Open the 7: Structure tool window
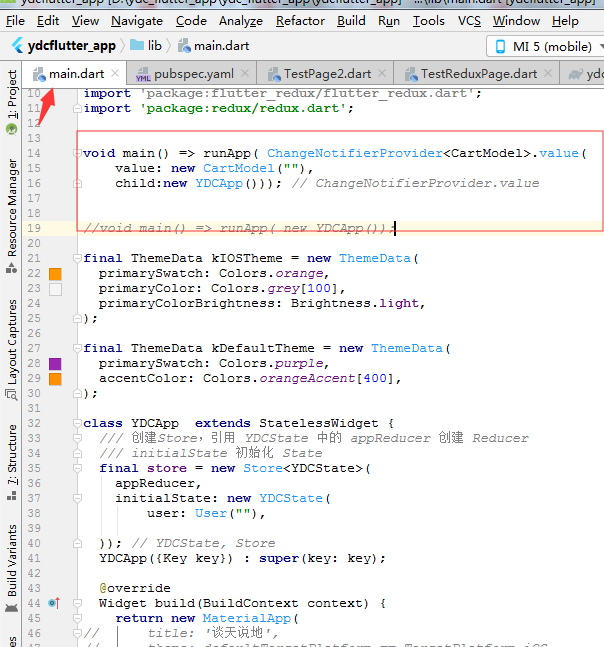 click(12, 462)
